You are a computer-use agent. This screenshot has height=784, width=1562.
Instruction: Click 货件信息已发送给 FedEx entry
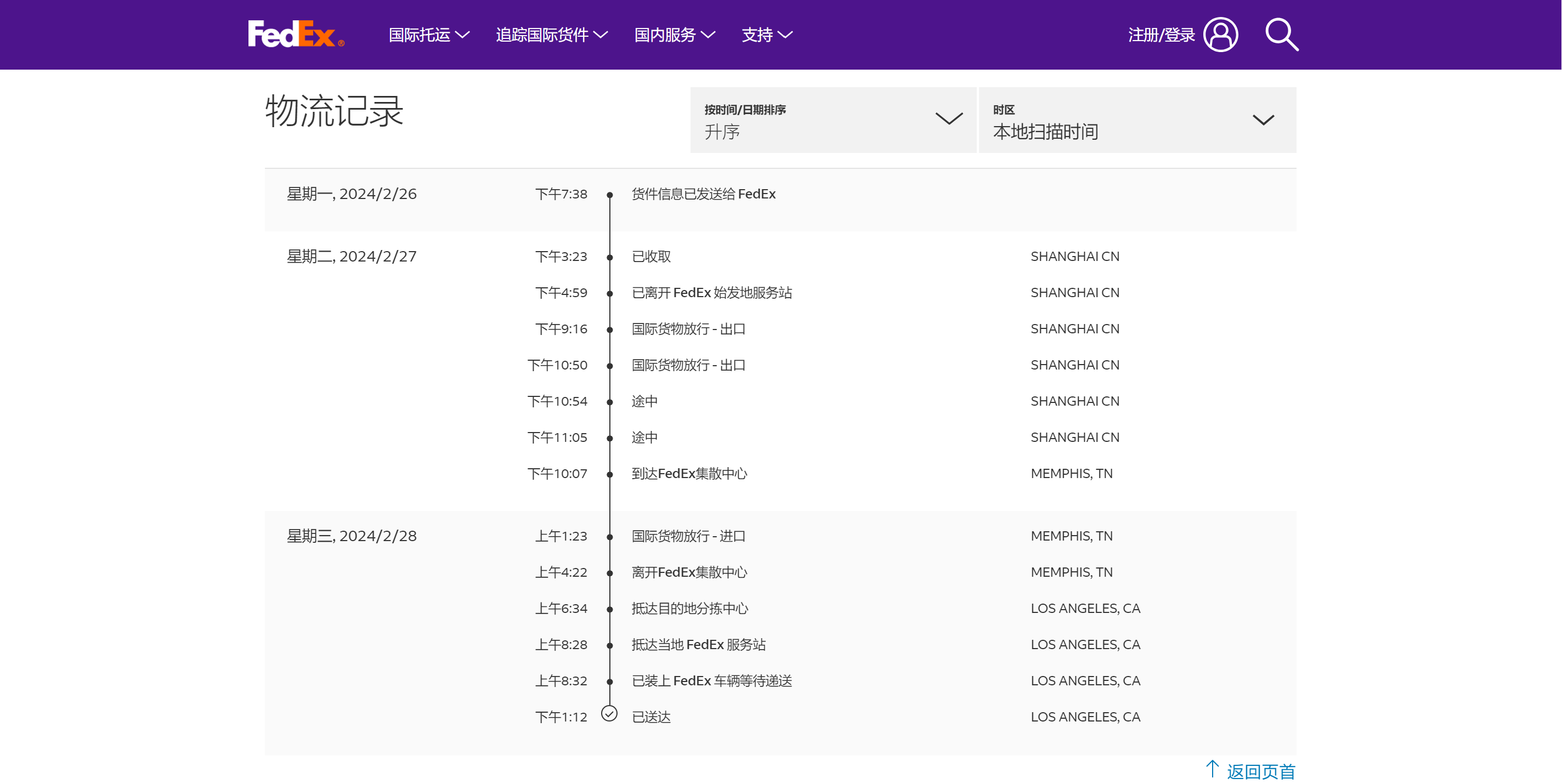(703, 194)
